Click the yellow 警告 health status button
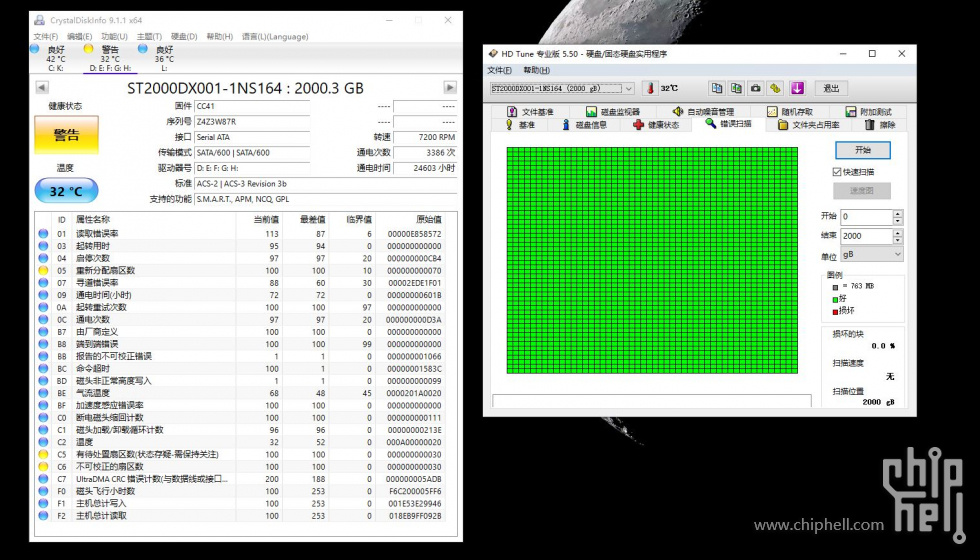The image size is (980, 560). (x=66, y=134)
